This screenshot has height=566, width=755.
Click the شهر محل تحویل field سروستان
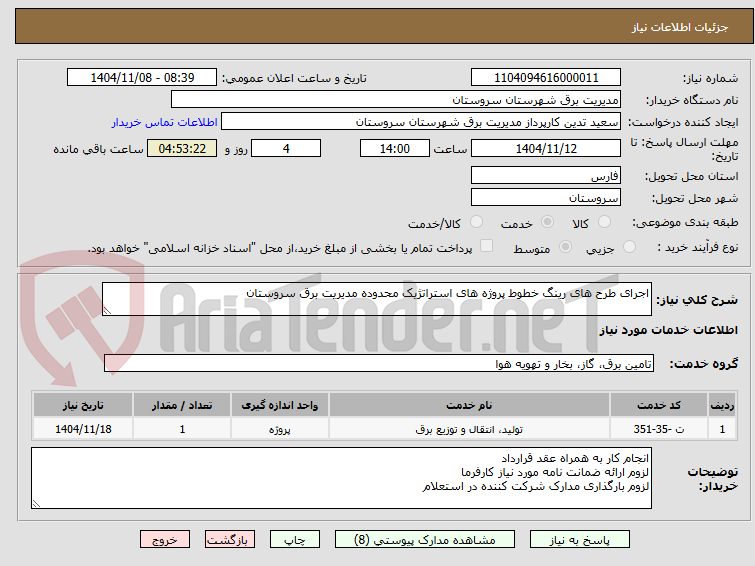(546, 197)
